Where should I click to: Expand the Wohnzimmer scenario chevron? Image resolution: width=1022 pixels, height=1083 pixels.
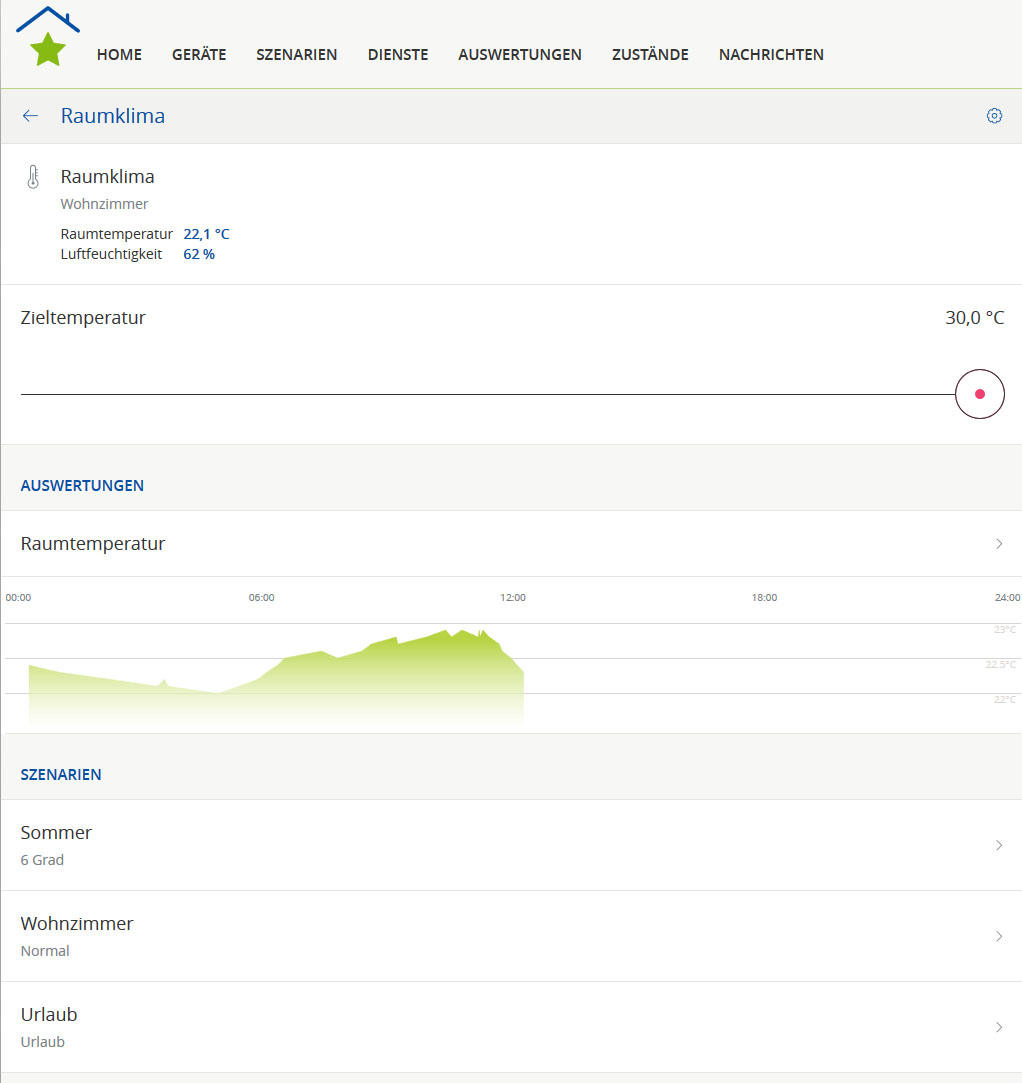coord(999,936)
